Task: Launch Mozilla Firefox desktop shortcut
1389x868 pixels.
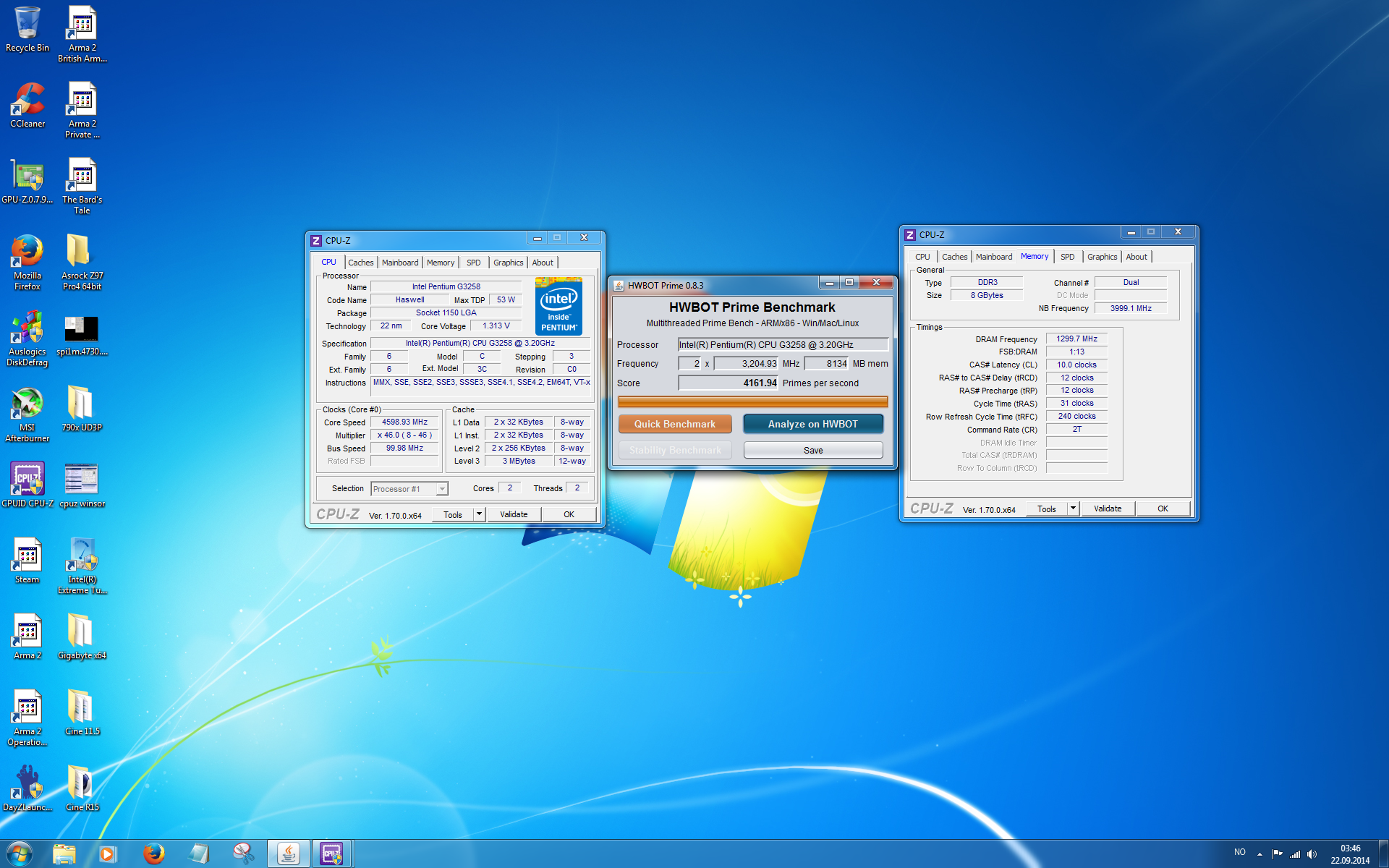Action: click(27, 262)
